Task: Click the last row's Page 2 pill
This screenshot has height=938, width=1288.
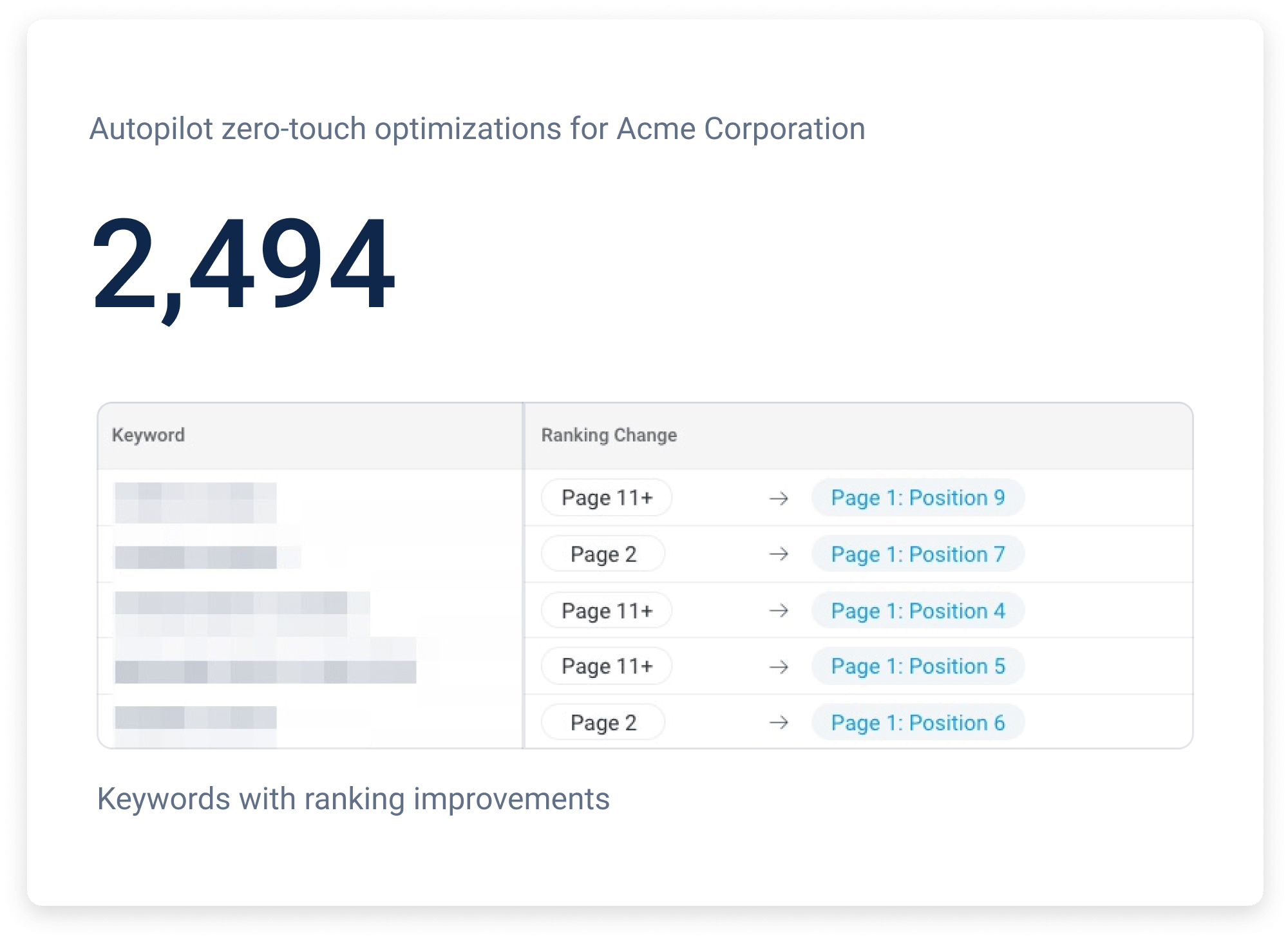Action: coord(603,722)
